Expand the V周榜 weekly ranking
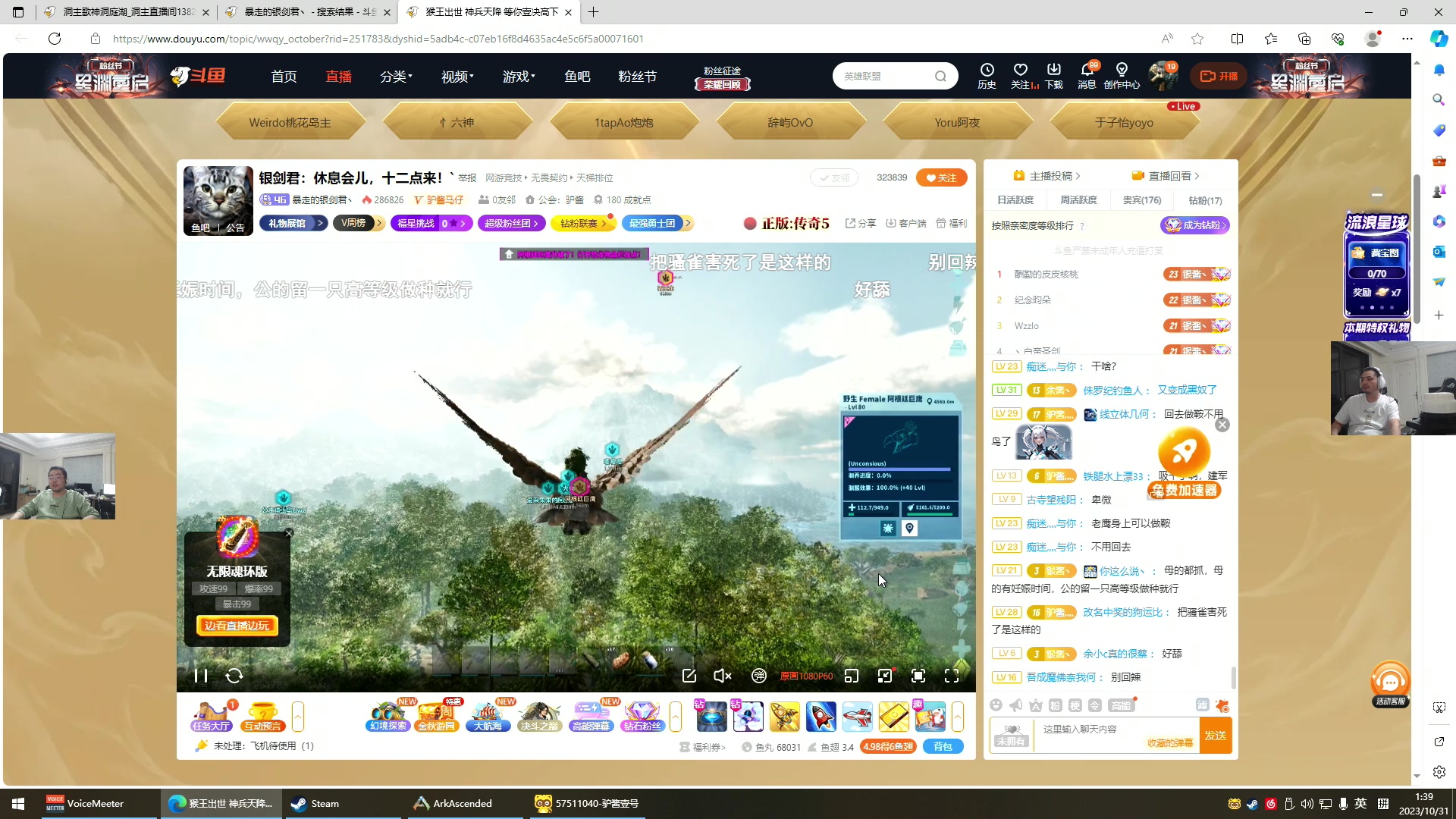The width and height of the screenshot is (1456, 819). pos(359,223)
